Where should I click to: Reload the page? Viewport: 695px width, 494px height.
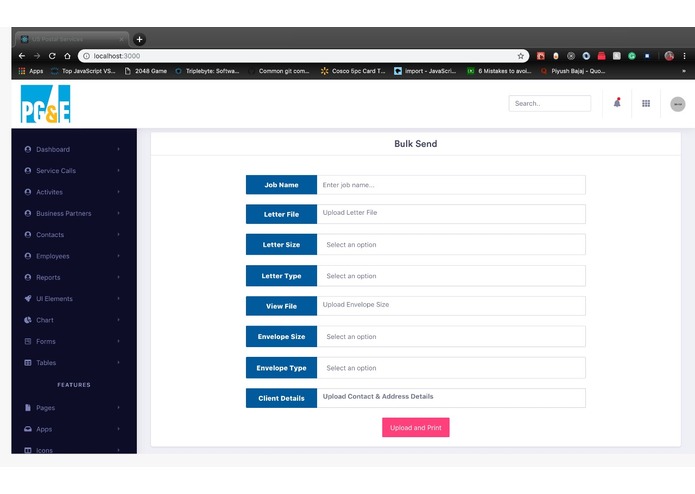click(52, 56)
